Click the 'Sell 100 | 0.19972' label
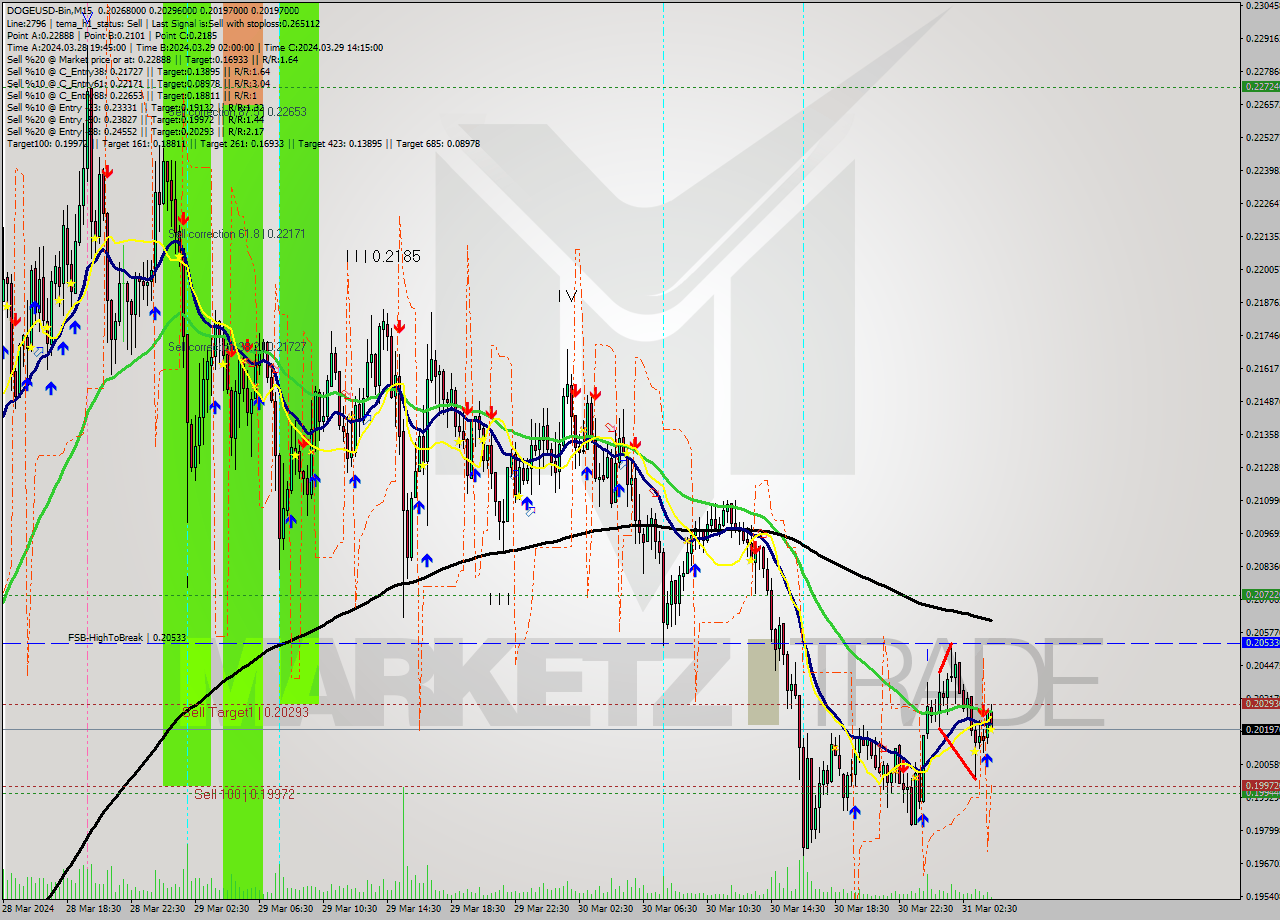The width and height of the screenshot is (1280, 920). point(245,794)
